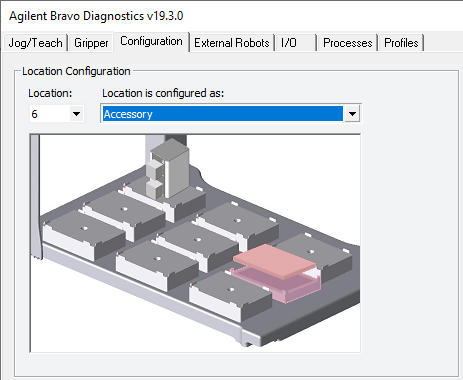Select the pink highlighted deck location 6
This screenshot has height=380, width=463.
pos(277,272)
